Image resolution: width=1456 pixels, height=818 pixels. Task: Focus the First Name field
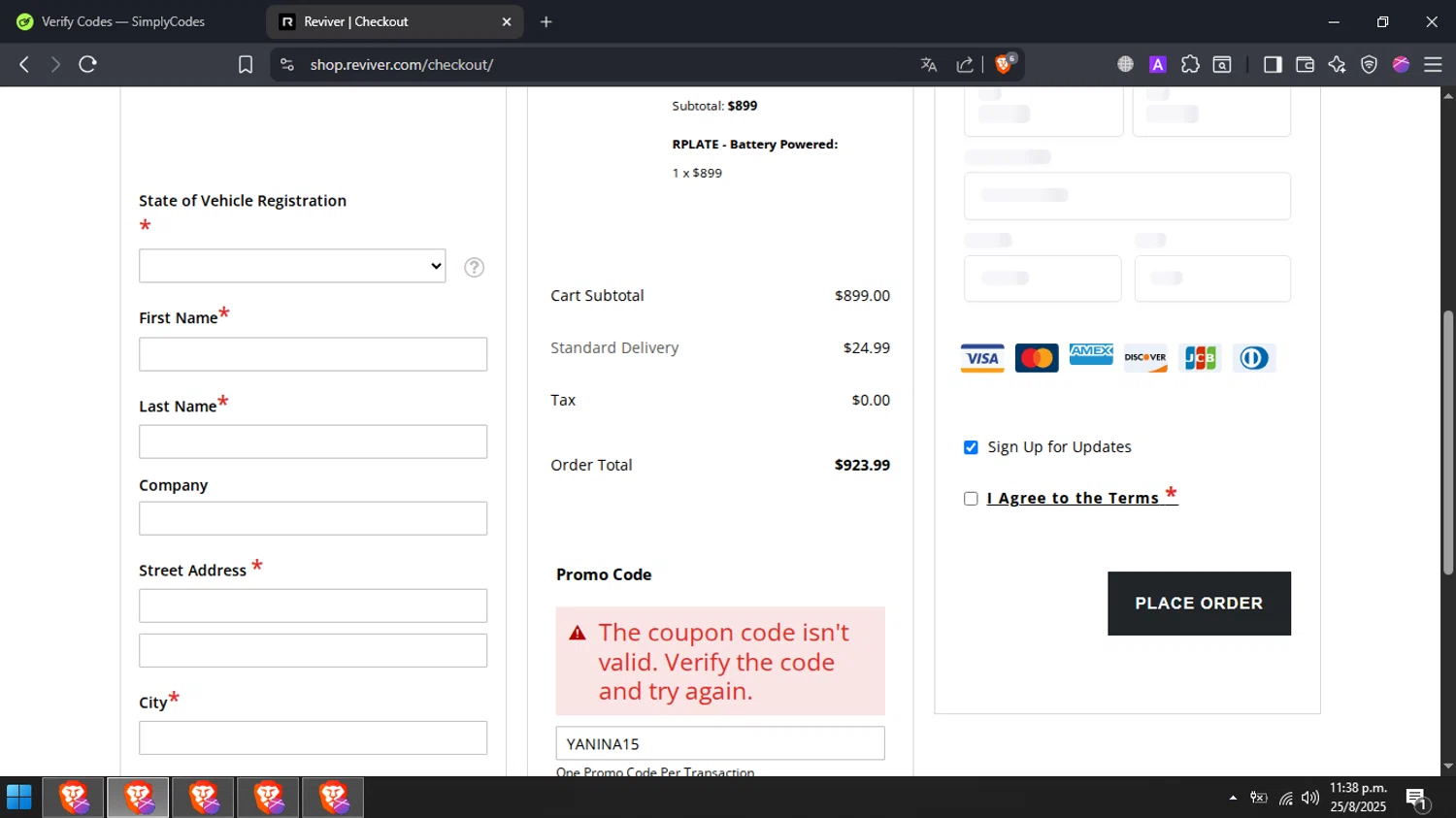pyautogui.click(x=313, y=354)
